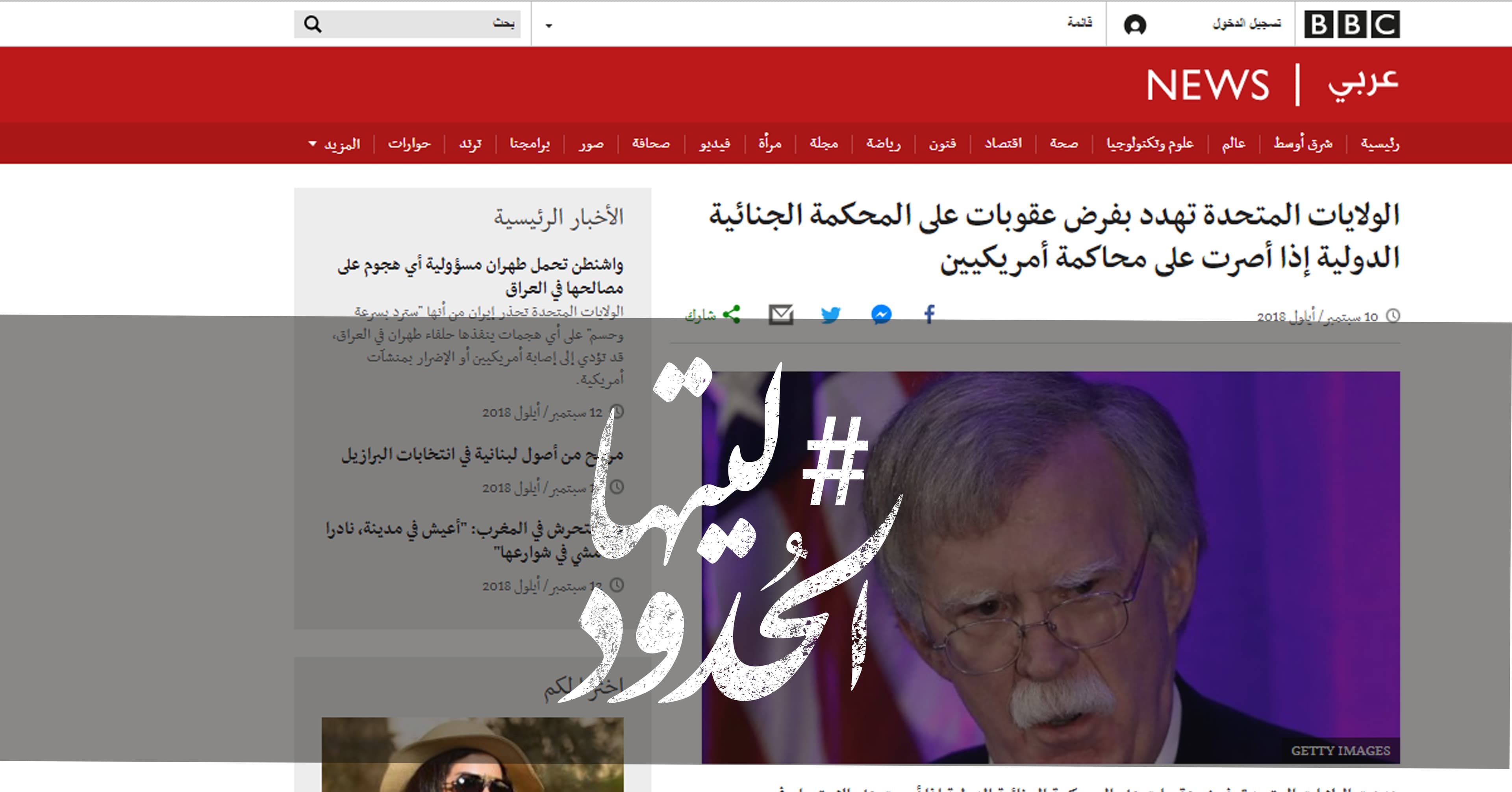Click the الأخبار الرئيسية heading
1512x792 pixels.
coord(558,218)
